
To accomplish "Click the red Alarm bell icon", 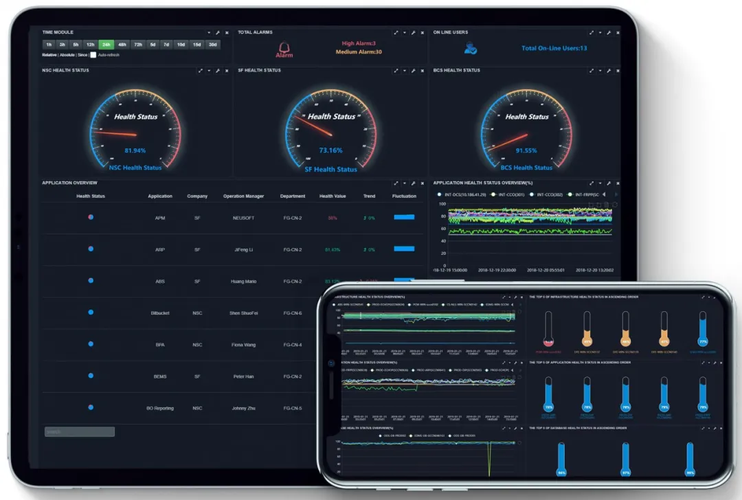I will click(284, 49).
